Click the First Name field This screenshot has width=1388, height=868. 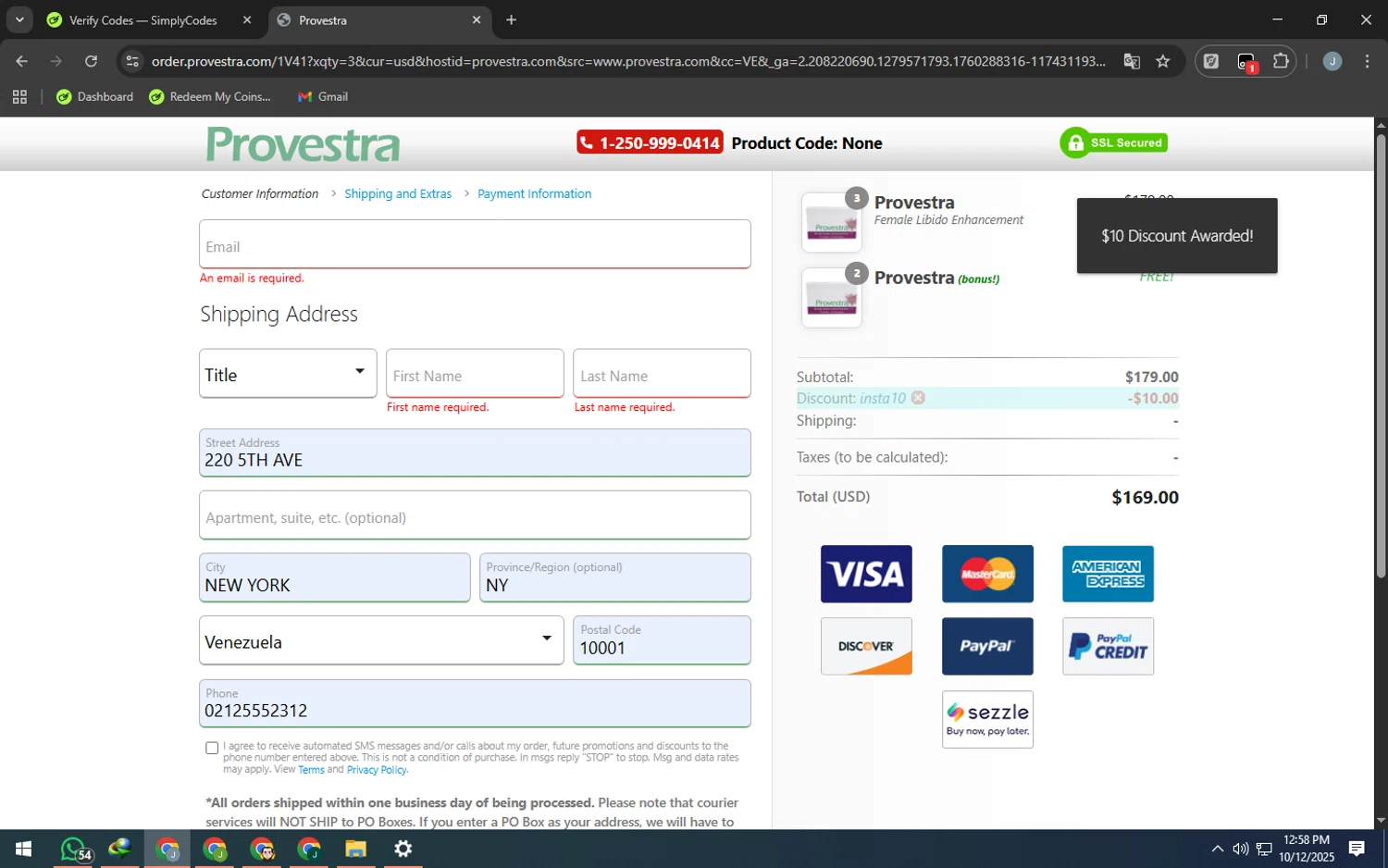[475, 373]
